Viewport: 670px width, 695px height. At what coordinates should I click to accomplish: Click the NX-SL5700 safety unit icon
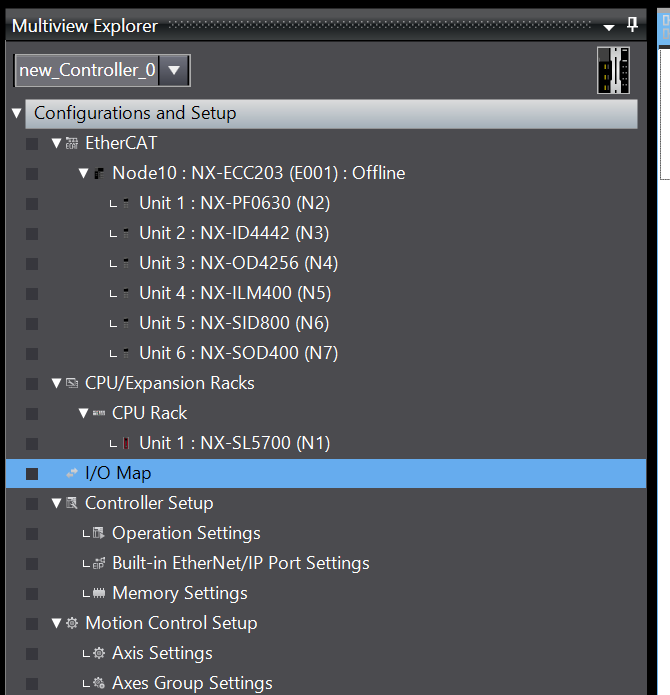tap(126, 443)
